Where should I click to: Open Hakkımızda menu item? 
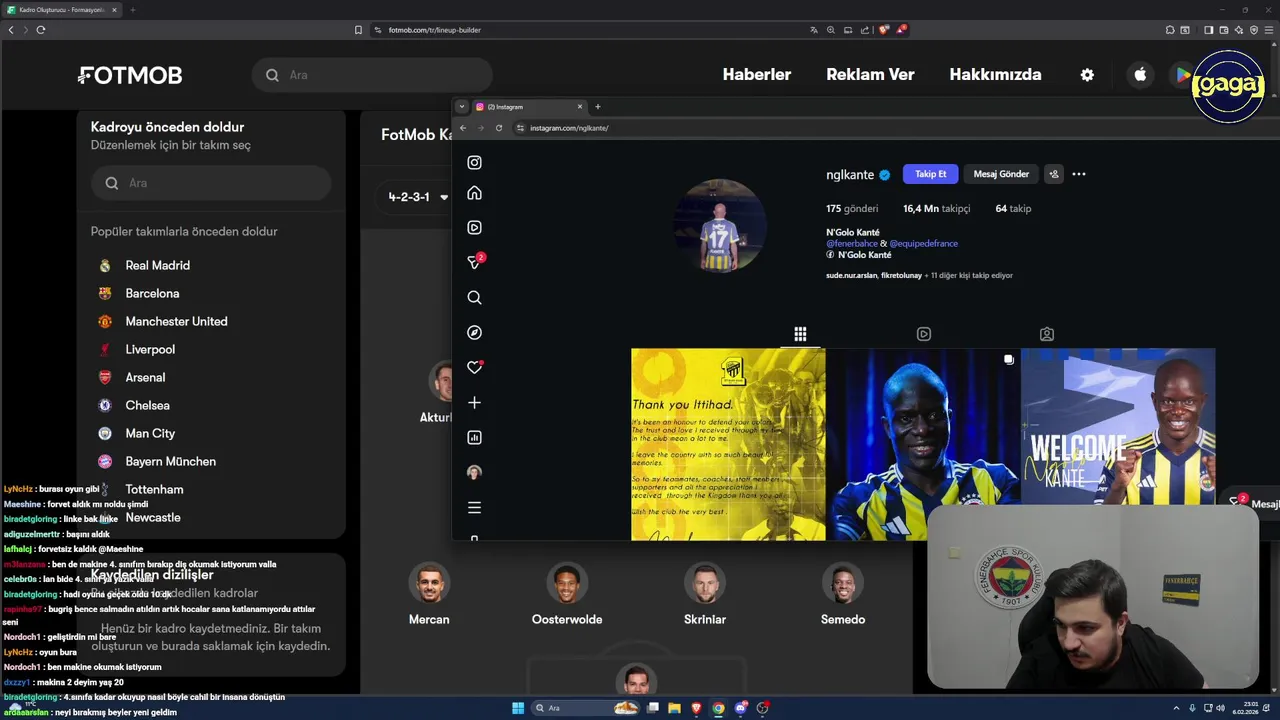[x=995, y=75]
